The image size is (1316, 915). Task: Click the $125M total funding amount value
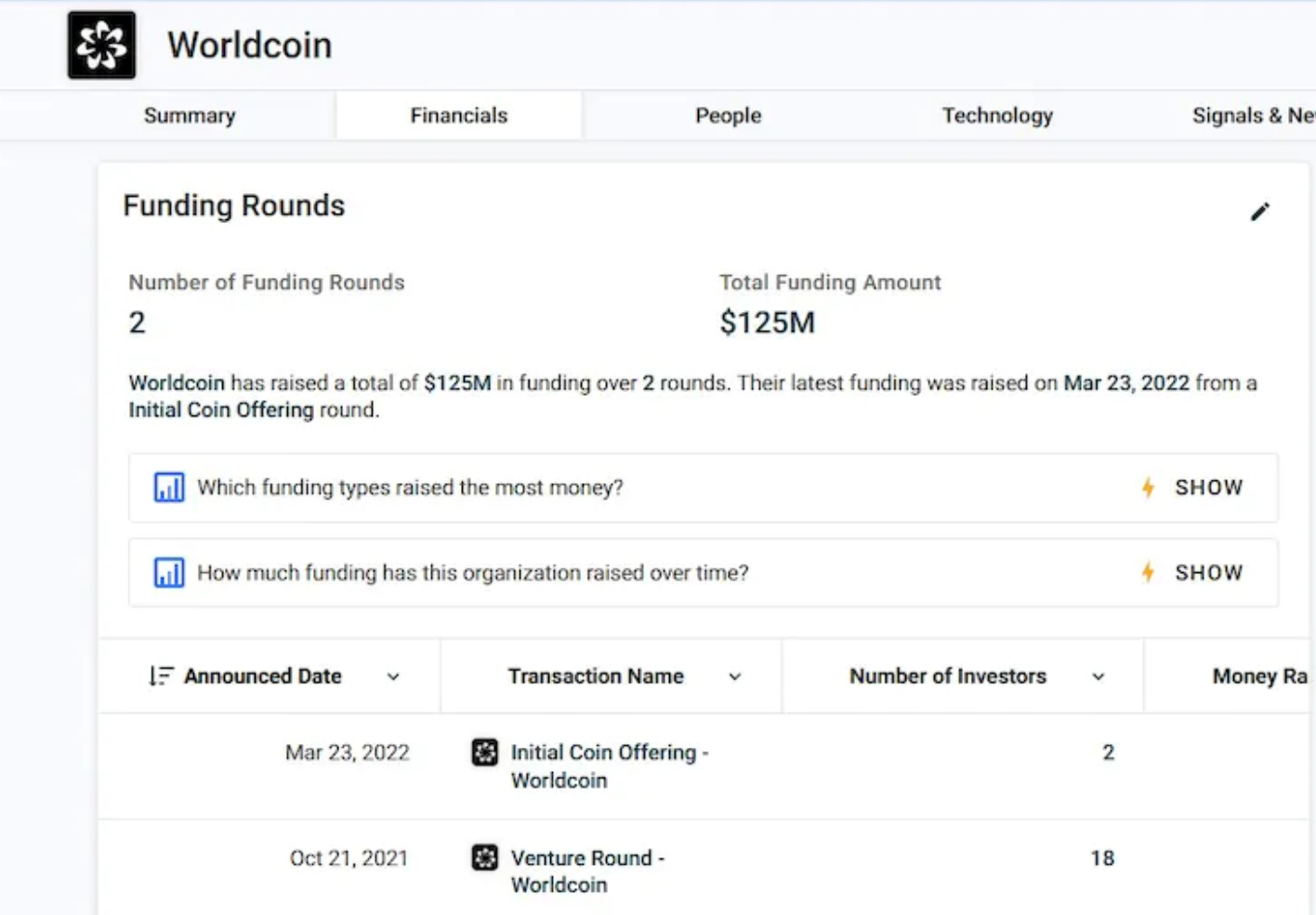pos(767,322)
